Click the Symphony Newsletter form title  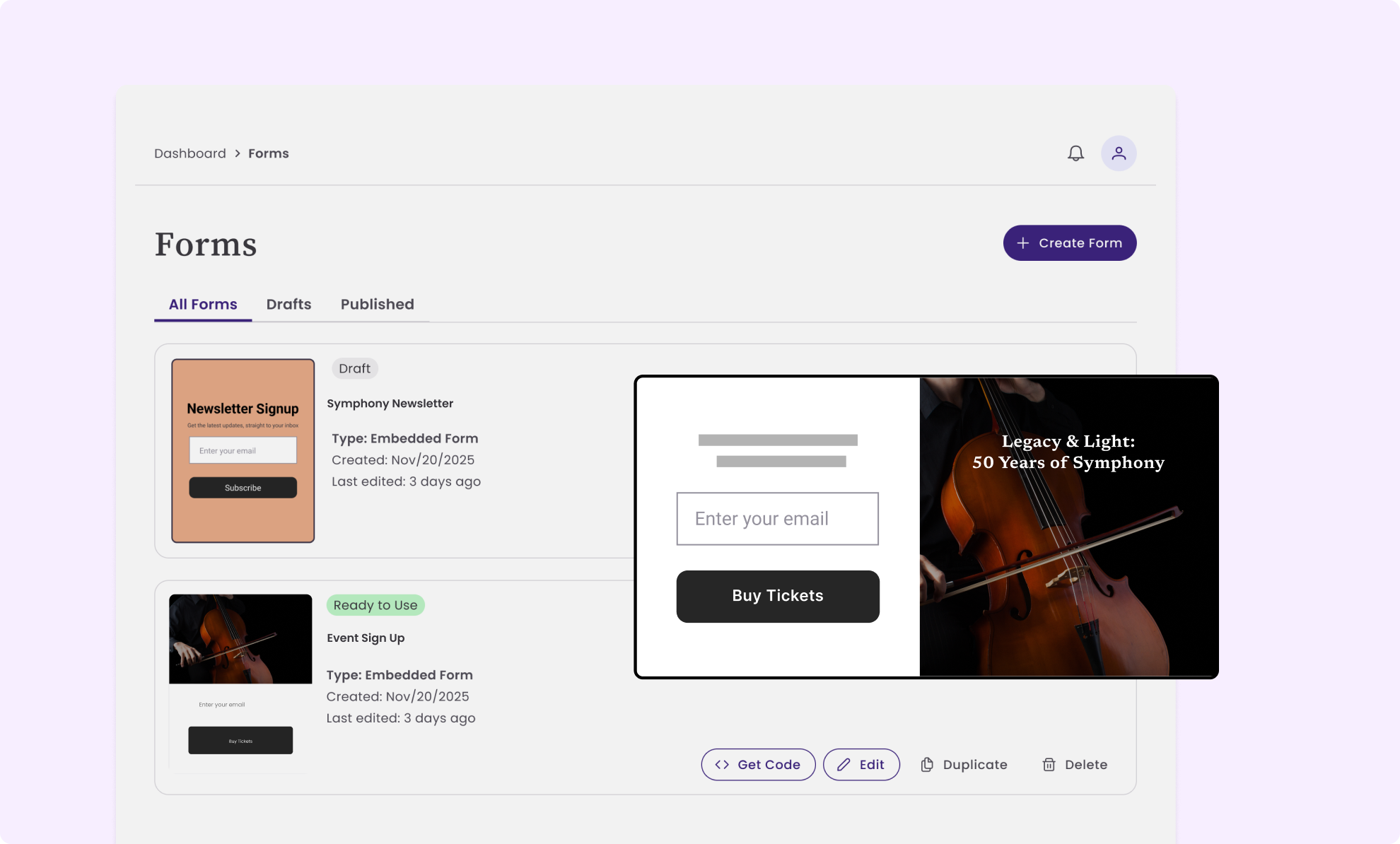click(390, 404)
